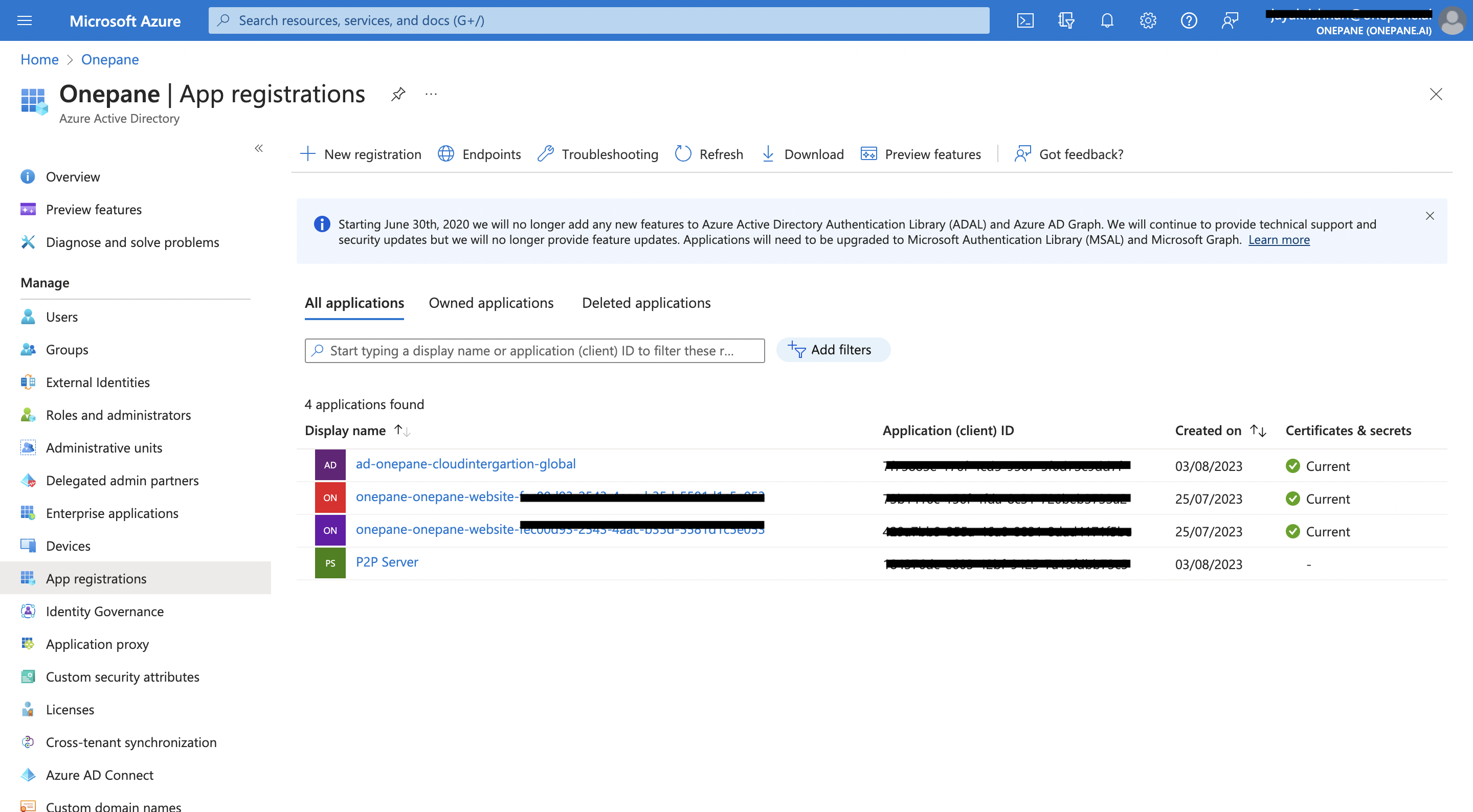The width and height of the screenshot is (1473, 812).
Task: Click the Deleted applications tab
Action: pyautogui.click(x=646, y=302)
